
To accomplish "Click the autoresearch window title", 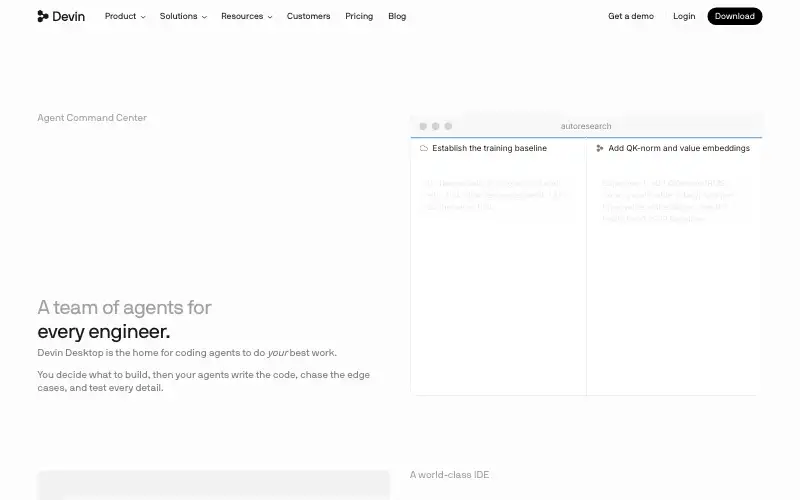I will click(586, 126).
